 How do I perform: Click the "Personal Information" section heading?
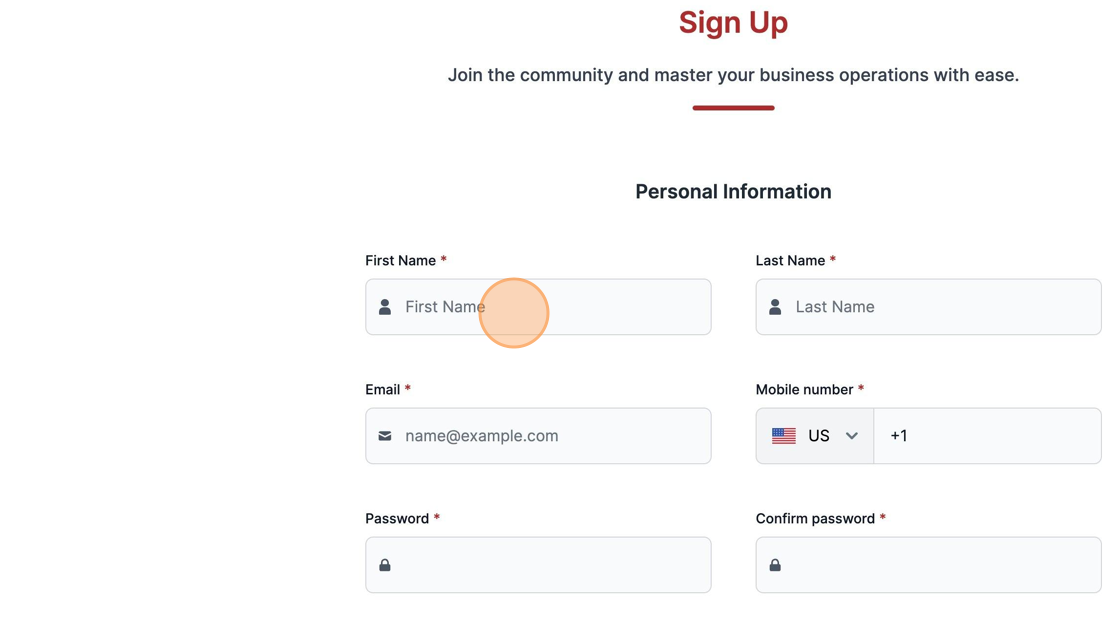point(734,192)
